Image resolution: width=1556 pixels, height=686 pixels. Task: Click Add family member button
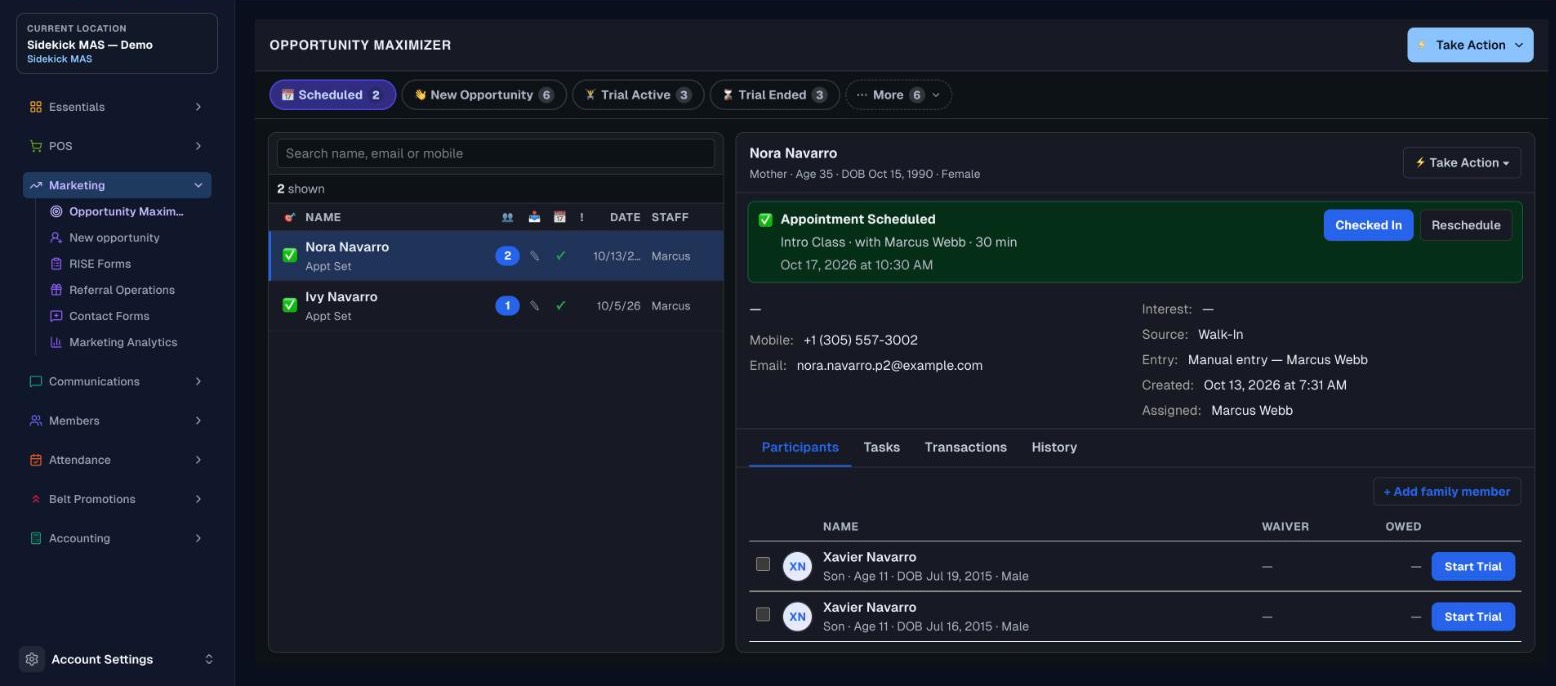(1447, 491)
